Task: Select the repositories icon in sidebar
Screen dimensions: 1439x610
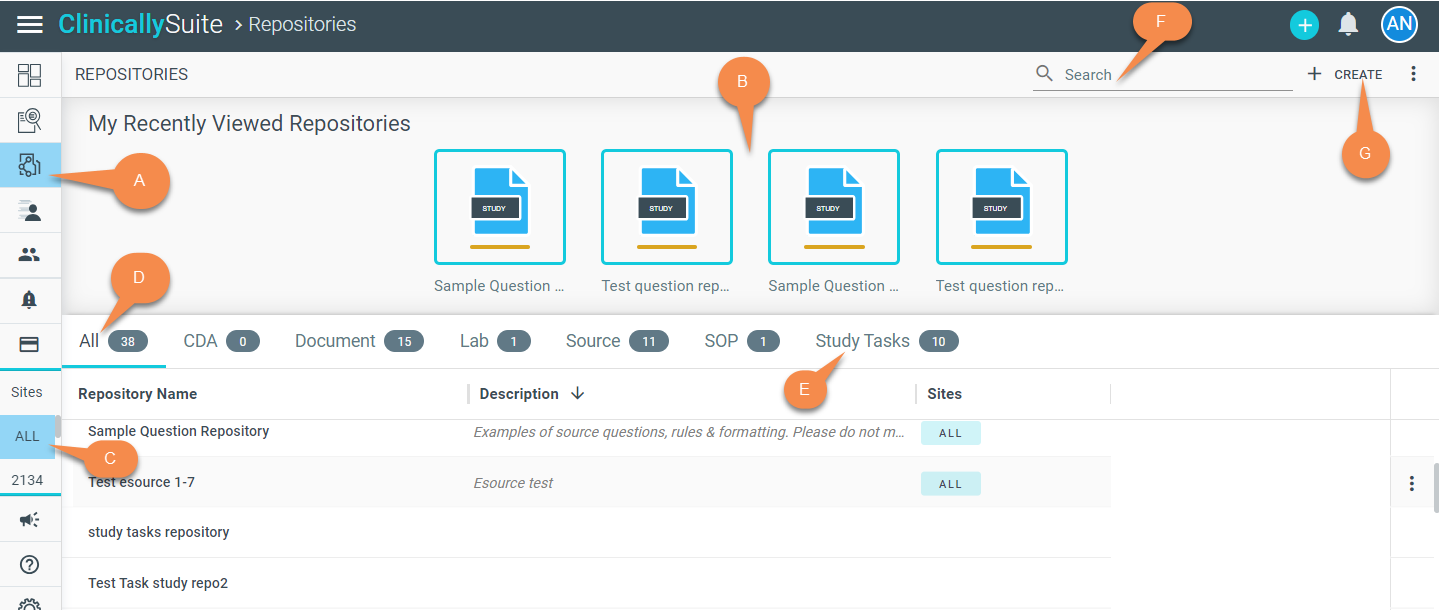Action: [x=30, y=165]
